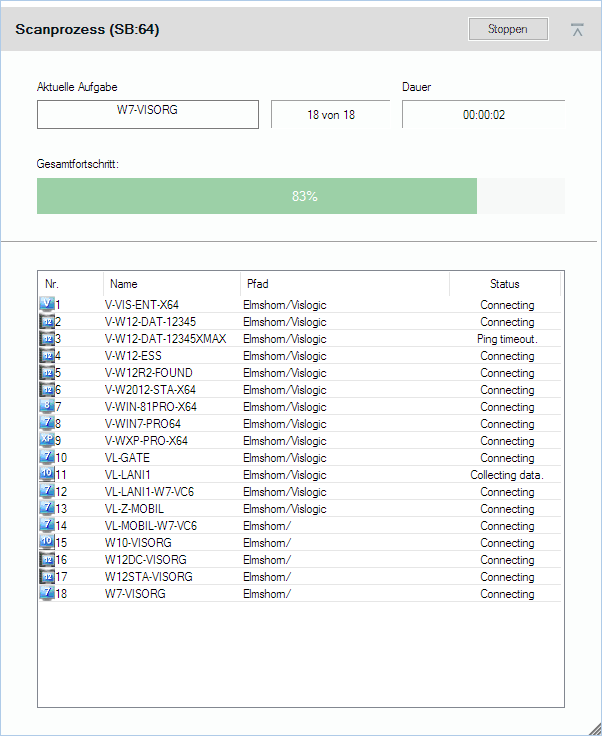Sort by the Name column header

point(172,284)
